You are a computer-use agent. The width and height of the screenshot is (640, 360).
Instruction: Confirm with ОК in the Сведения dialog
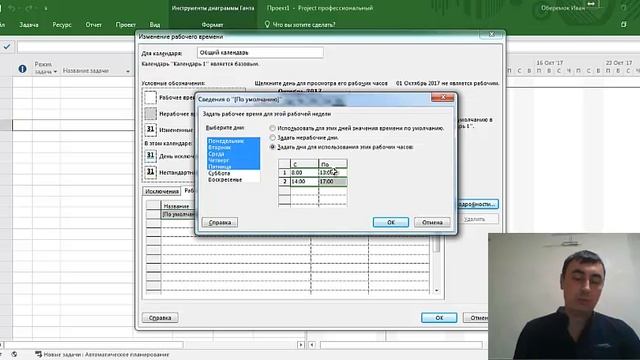tap(391, 222)
